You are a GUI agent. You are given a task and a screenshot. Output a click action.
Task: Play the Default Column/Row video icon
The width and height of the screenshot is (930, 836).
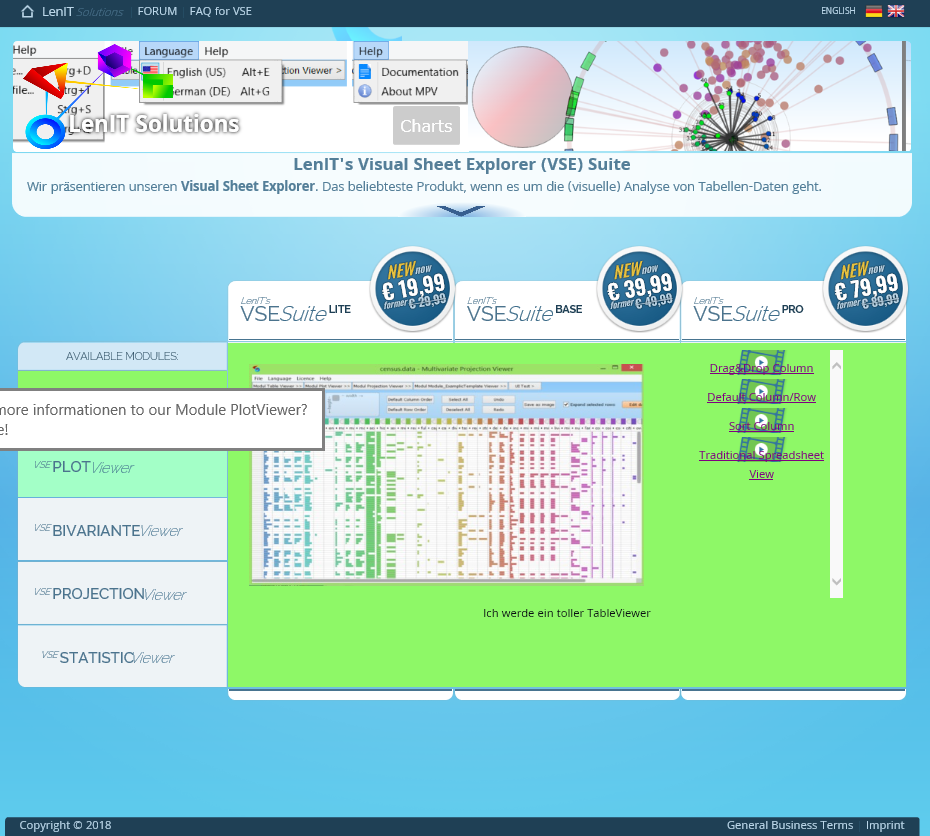click(761, 389)
